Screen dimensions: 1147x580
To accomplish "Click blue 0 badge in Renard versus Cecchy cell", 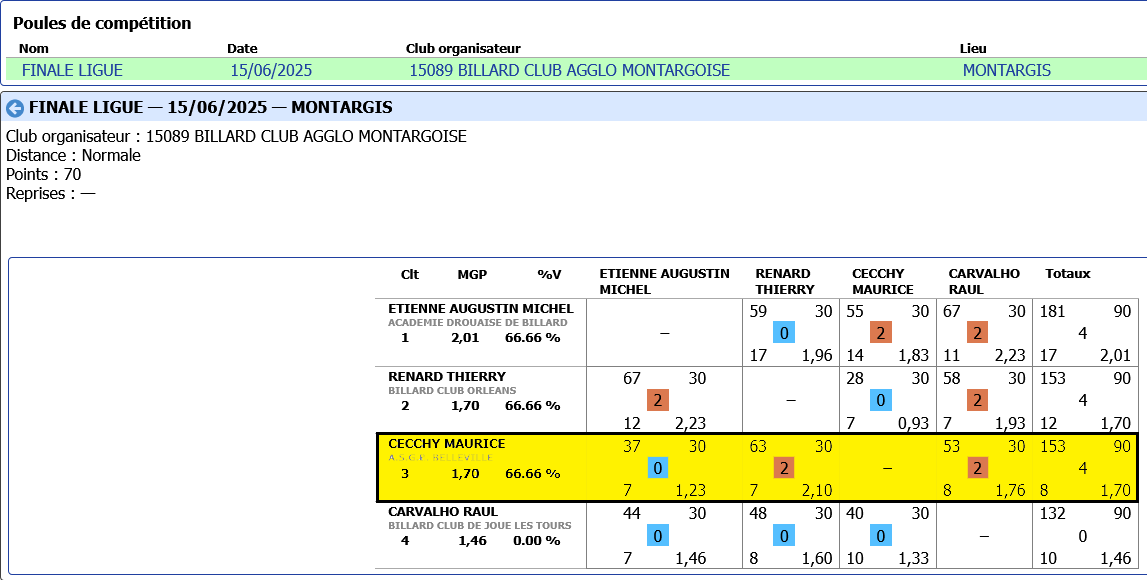I will pos(880,400).
